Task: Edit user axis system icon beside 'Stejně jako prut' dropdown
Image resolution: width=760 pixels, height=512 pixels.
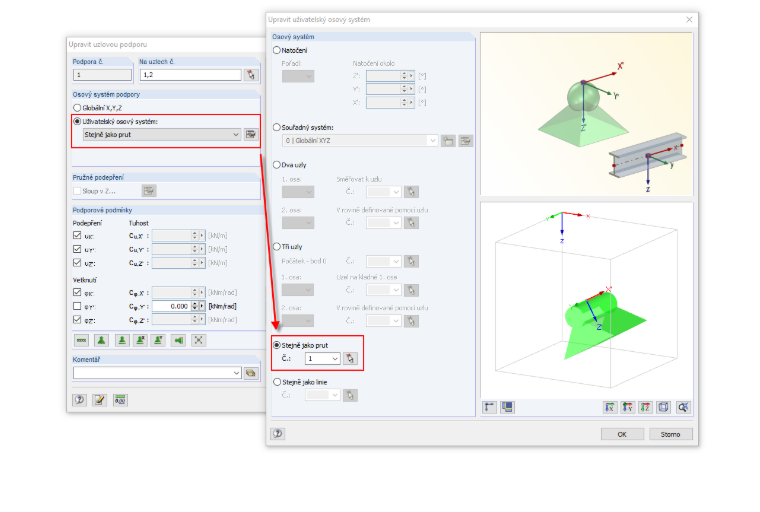Action: coord(251,134)
